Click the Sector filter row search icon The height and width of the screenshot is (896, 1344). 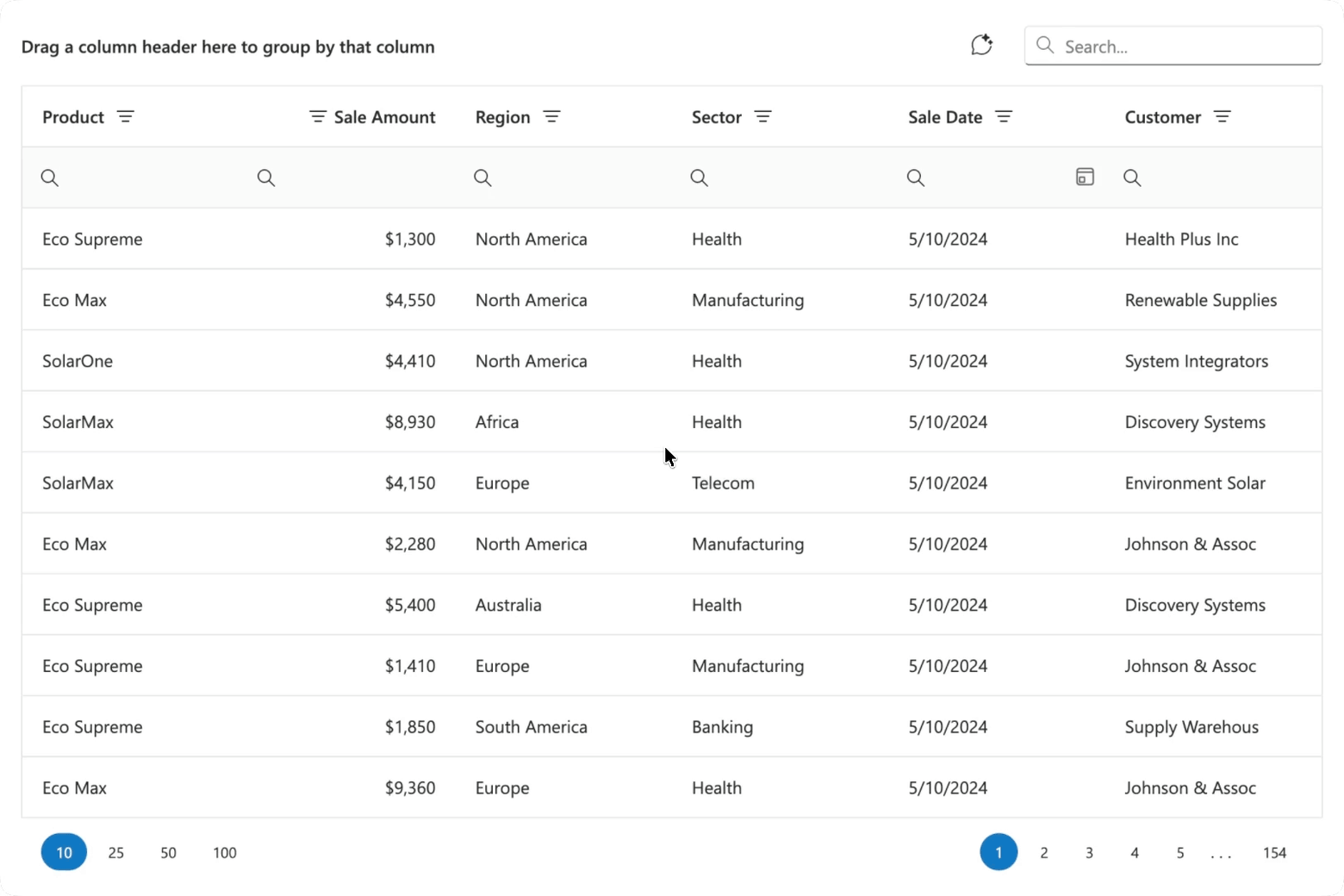700,177
